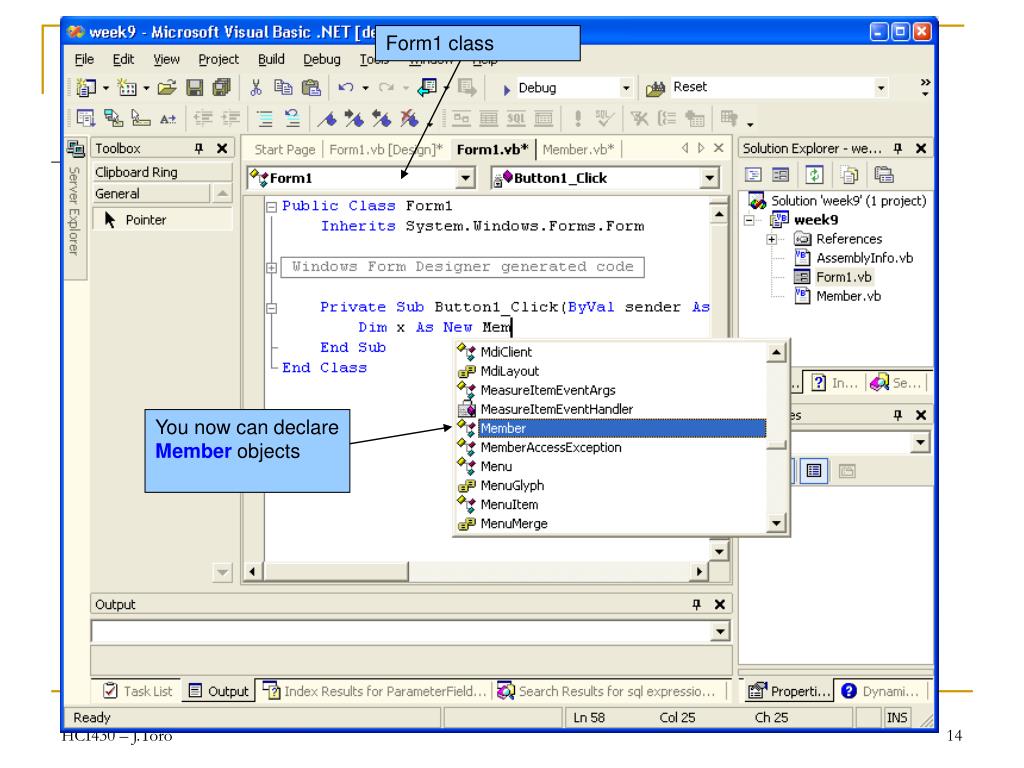Collapse the Public Class Form1 code block

click(x=271, y=207)
